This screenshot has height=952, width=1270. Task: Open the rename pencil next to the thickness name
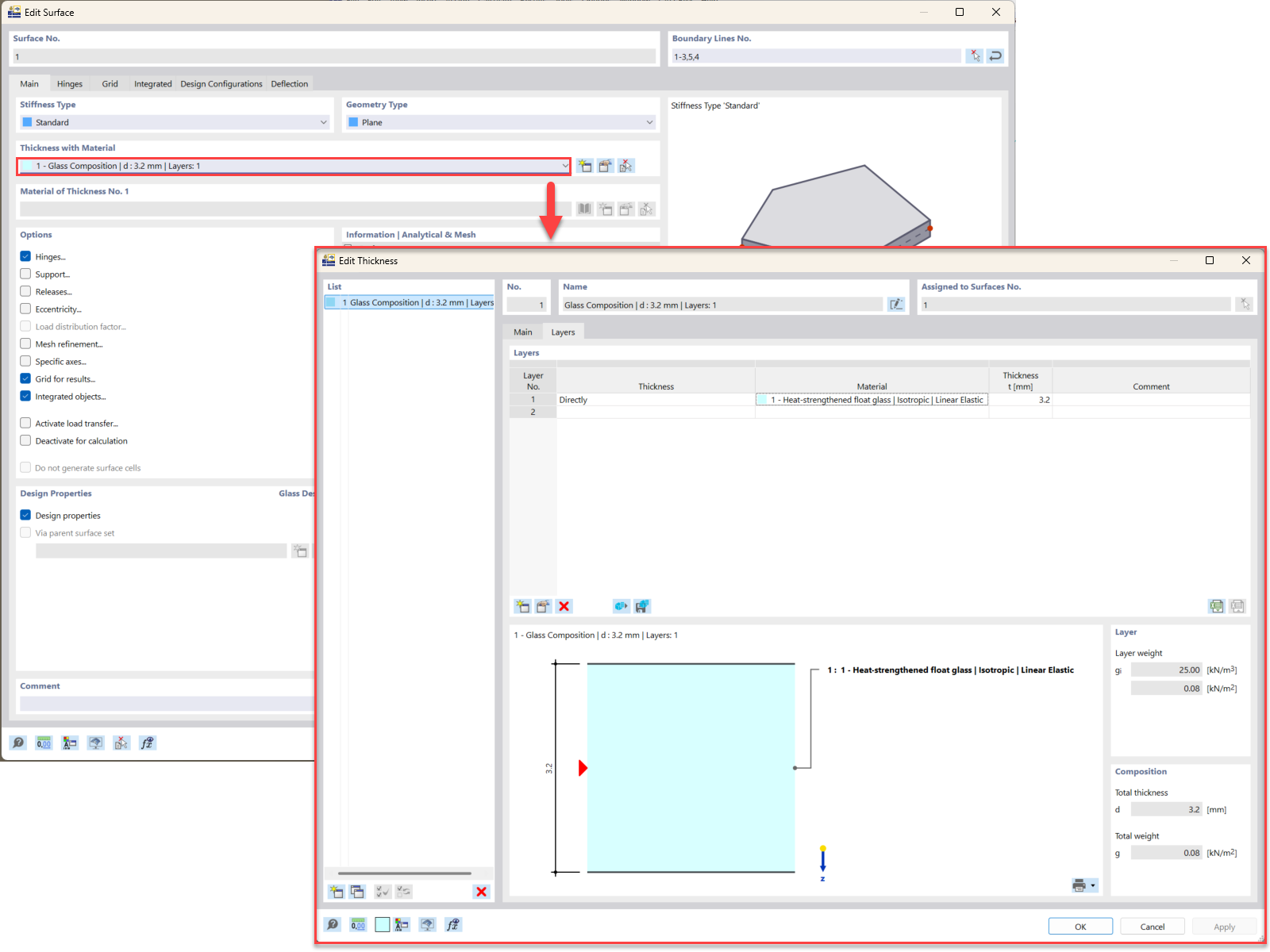click(x=896, y=304)
